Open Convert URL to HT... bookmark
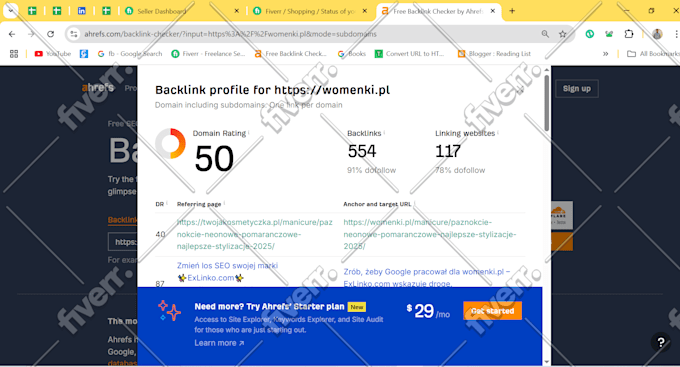 click(409, 54)
